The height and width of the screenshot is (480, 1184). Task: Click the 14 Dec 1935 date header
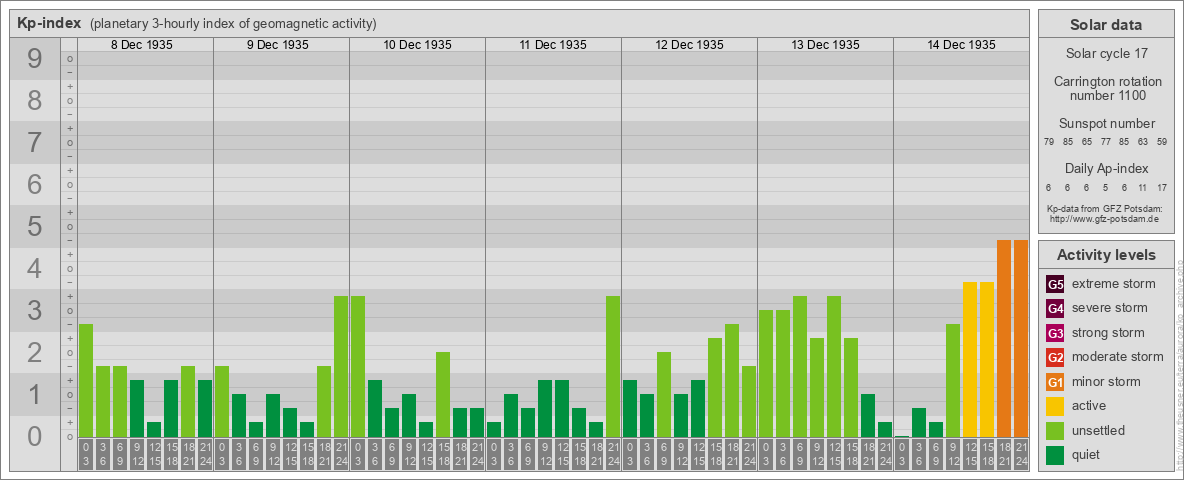coord(961,45)
